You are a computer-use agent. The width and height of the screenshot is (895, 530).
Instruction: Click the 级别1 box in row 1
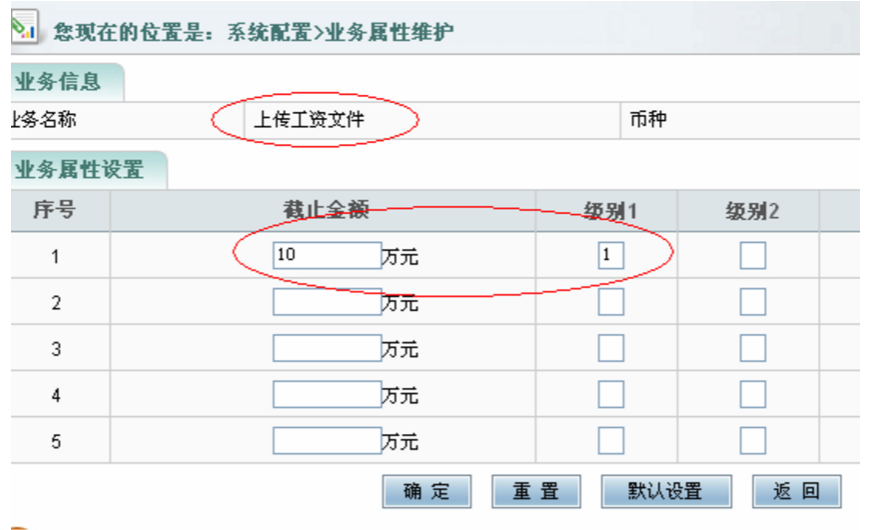point(611,256)
